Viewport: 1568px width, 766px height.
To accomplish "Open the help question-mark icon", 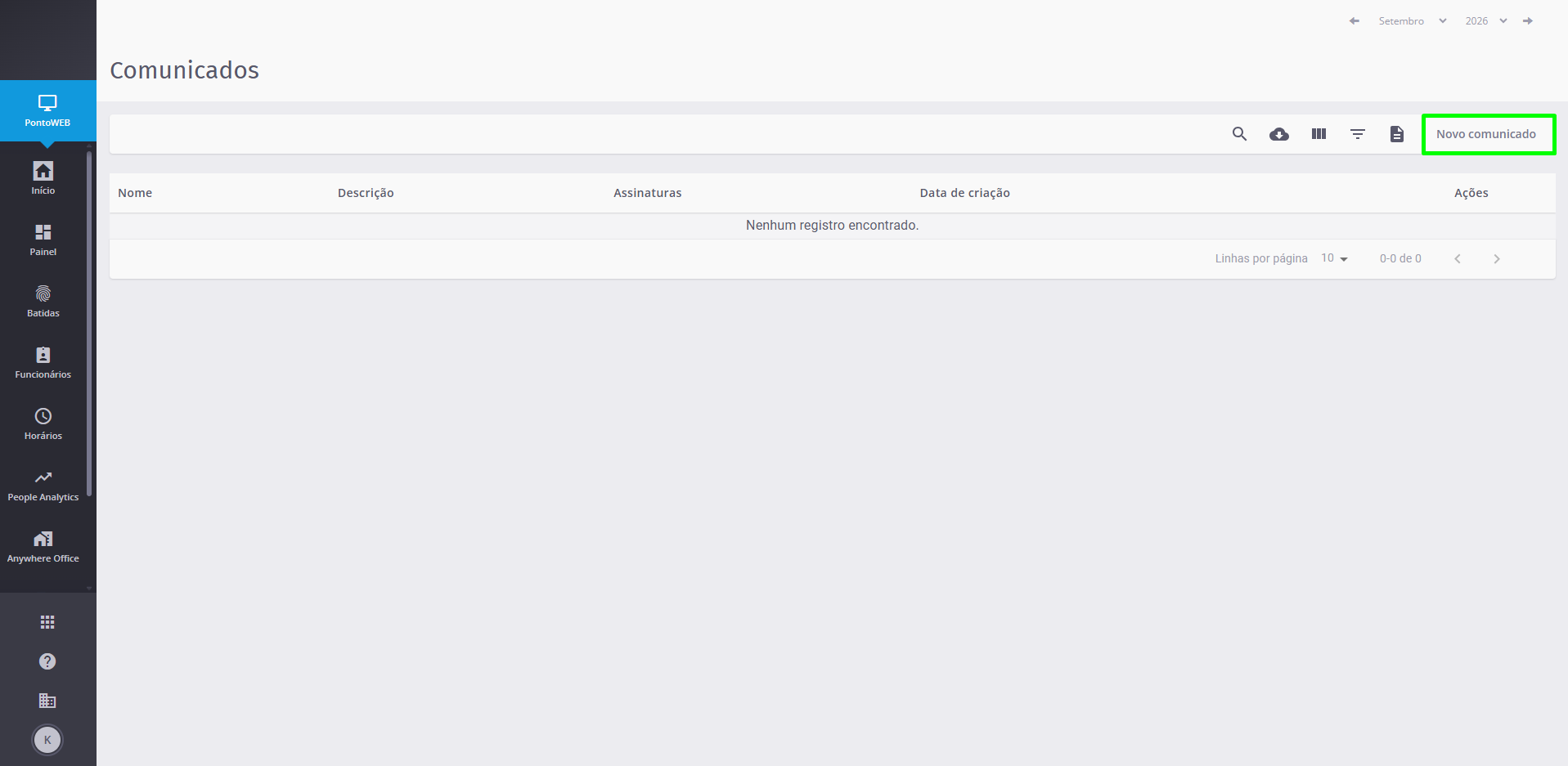I will click(x=47, y=661).
